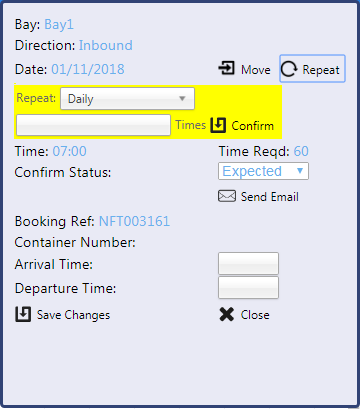Image resolution: width=360 pixels, height=409 pixels.
Task: Click the Departure Time input box
Action: [248, 287]
